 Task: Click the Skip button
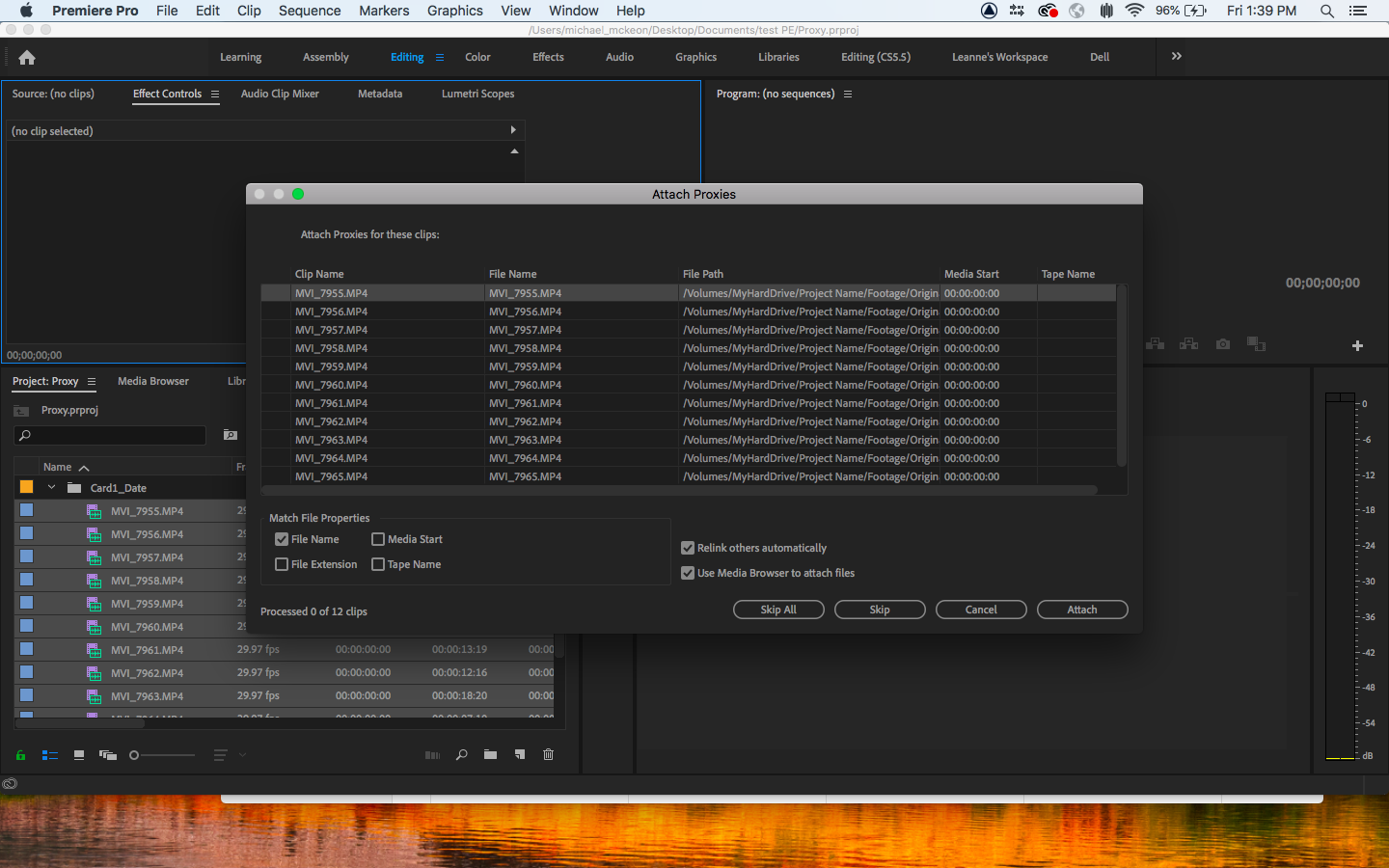pos(880,610)
